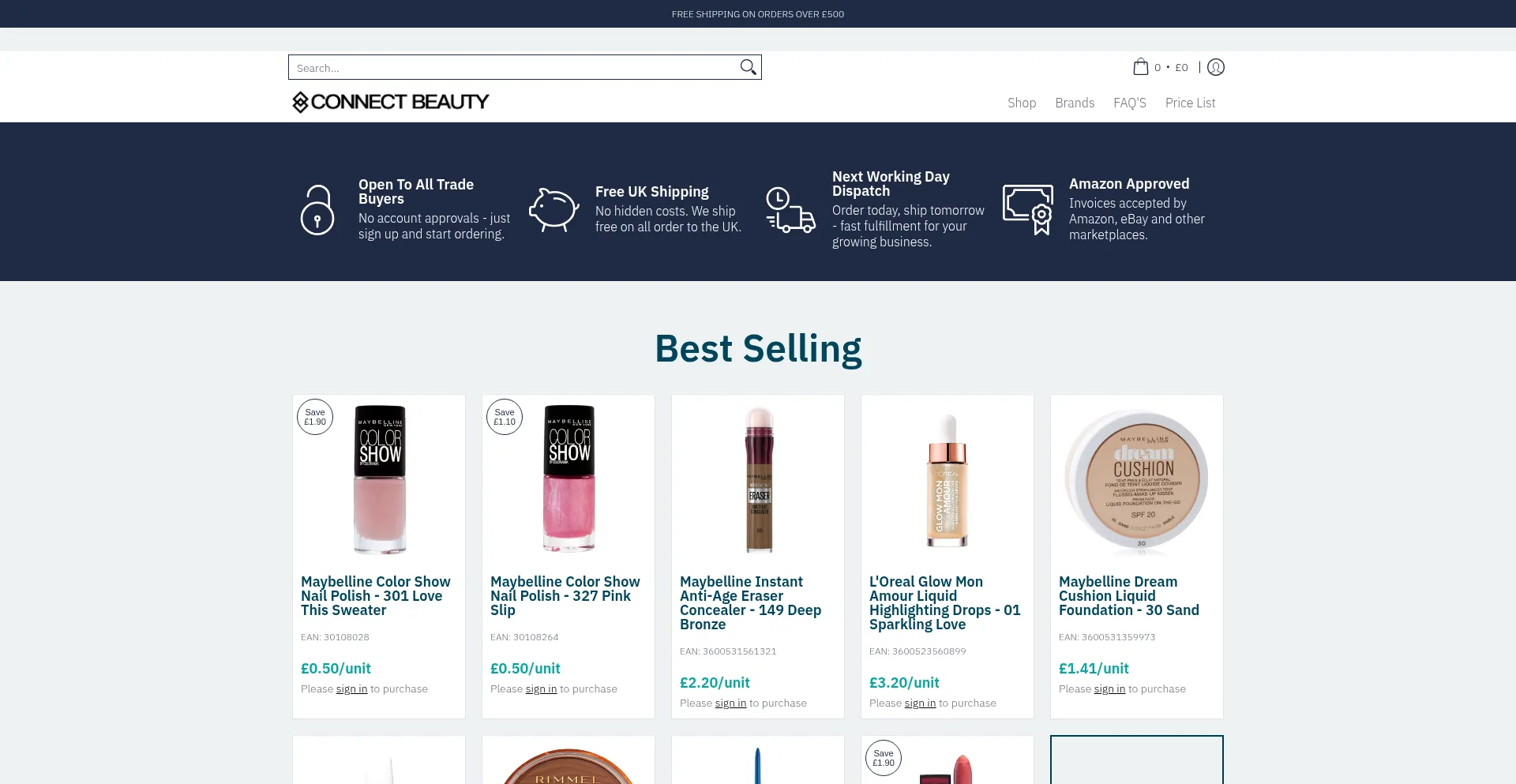Open the shopping bag cart icon
Image resolution: width=1516 pixels, height=784 pixels.
tap(1141, 67)
